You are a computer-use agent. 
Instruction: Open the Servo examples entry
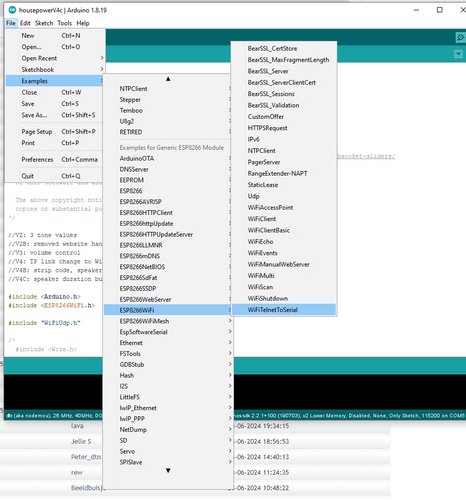pos(168,451)
